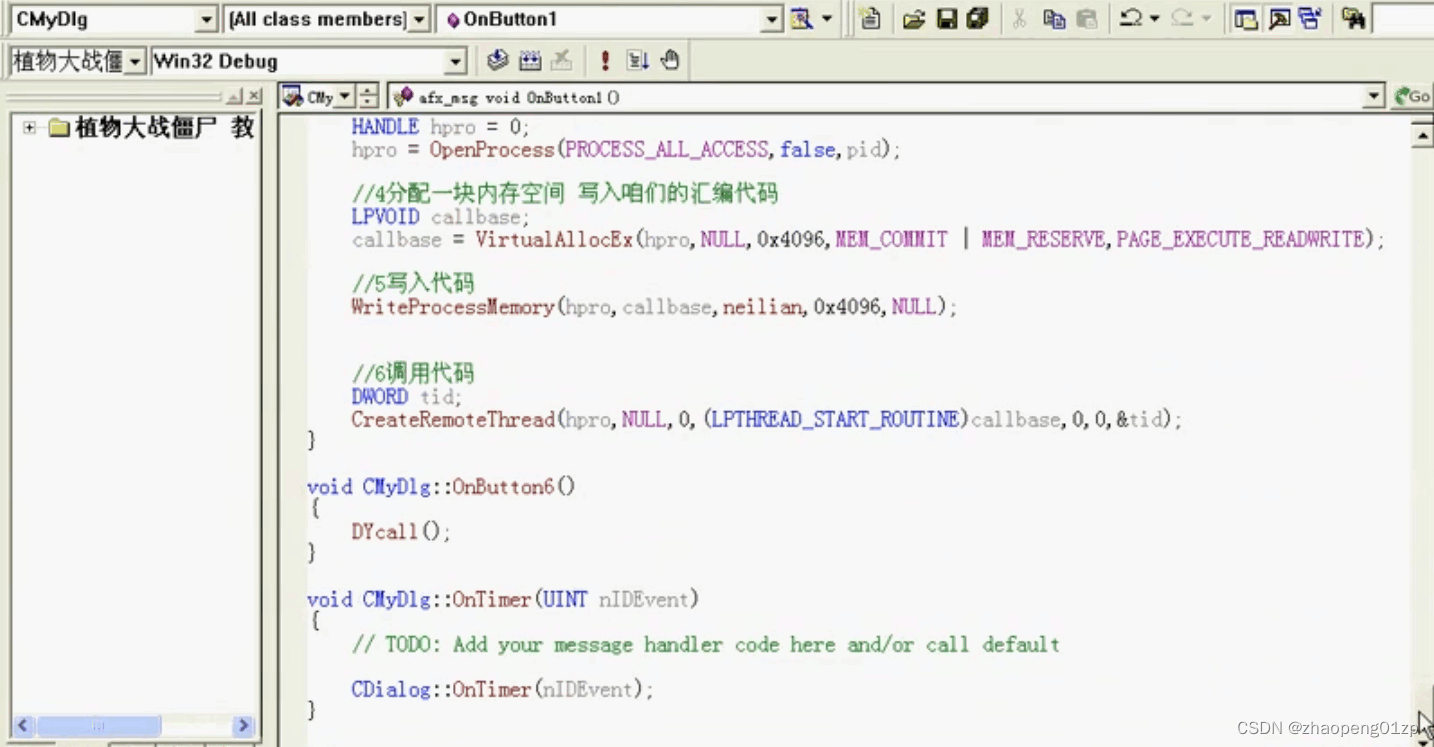Click the OpenProcess call in code
The height and width of the screenshot is (747, 1434).
pyautogui.click(x=492, y=150)
